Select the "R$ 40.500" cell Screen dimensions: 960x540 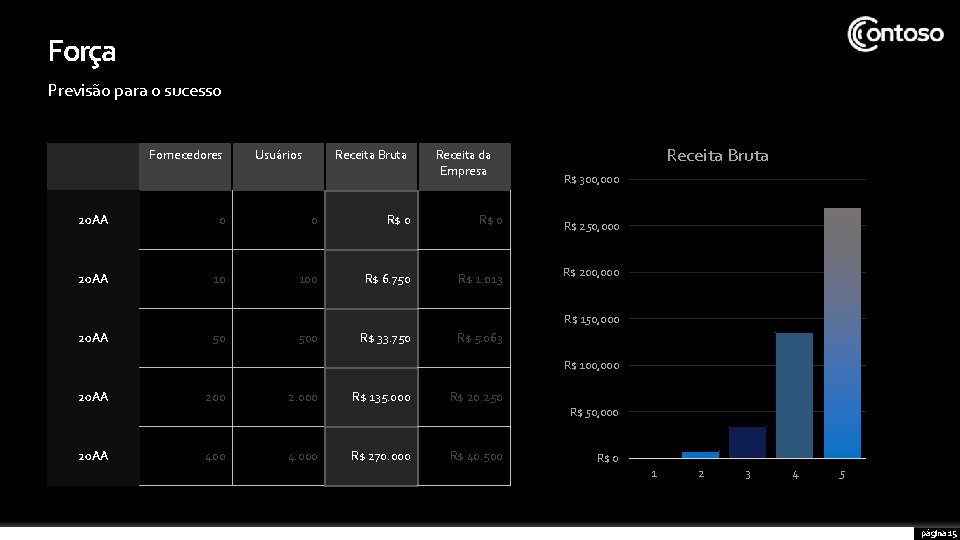(x=464, y=456)
